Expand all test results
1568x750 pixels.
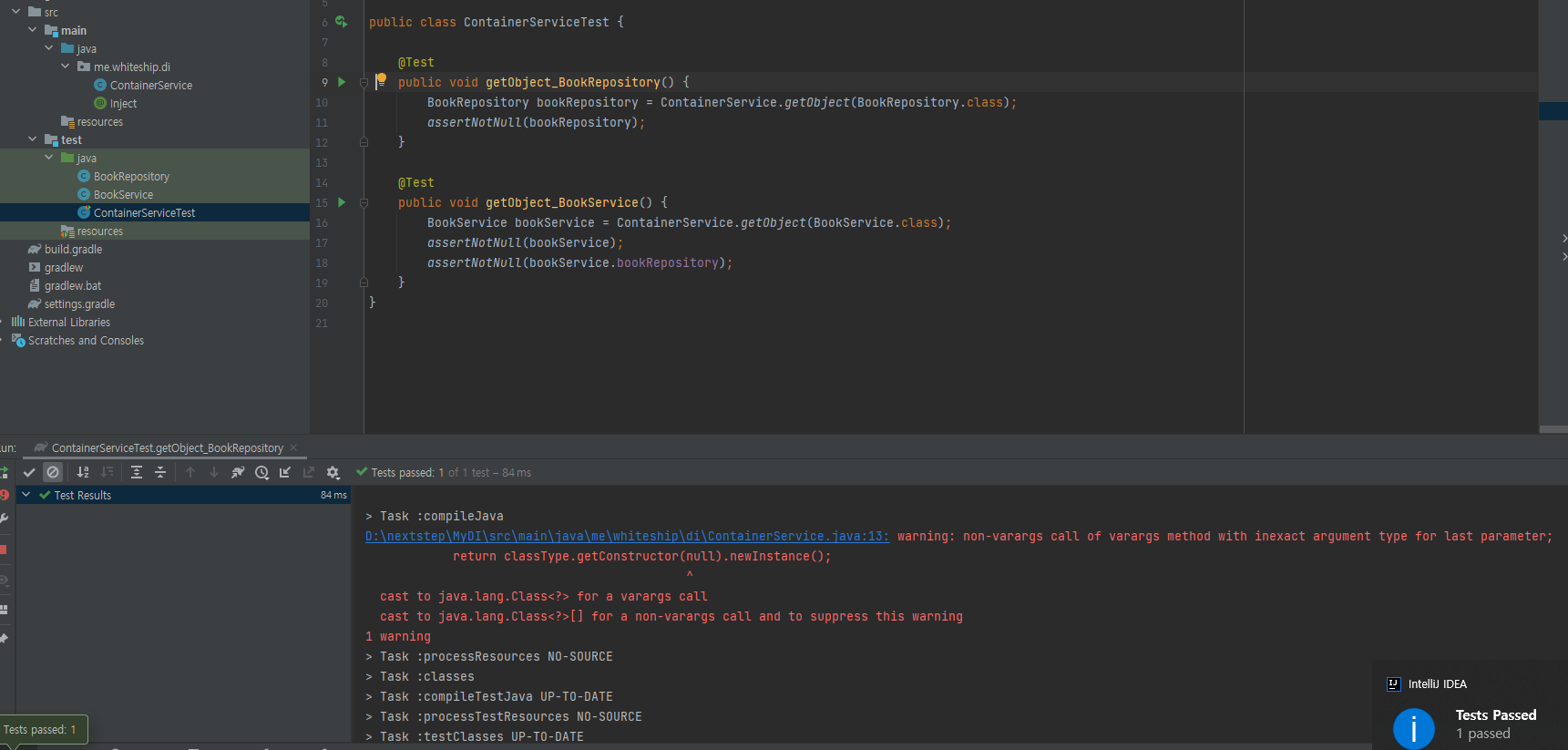pyautogui.click(x=137, y=472)
